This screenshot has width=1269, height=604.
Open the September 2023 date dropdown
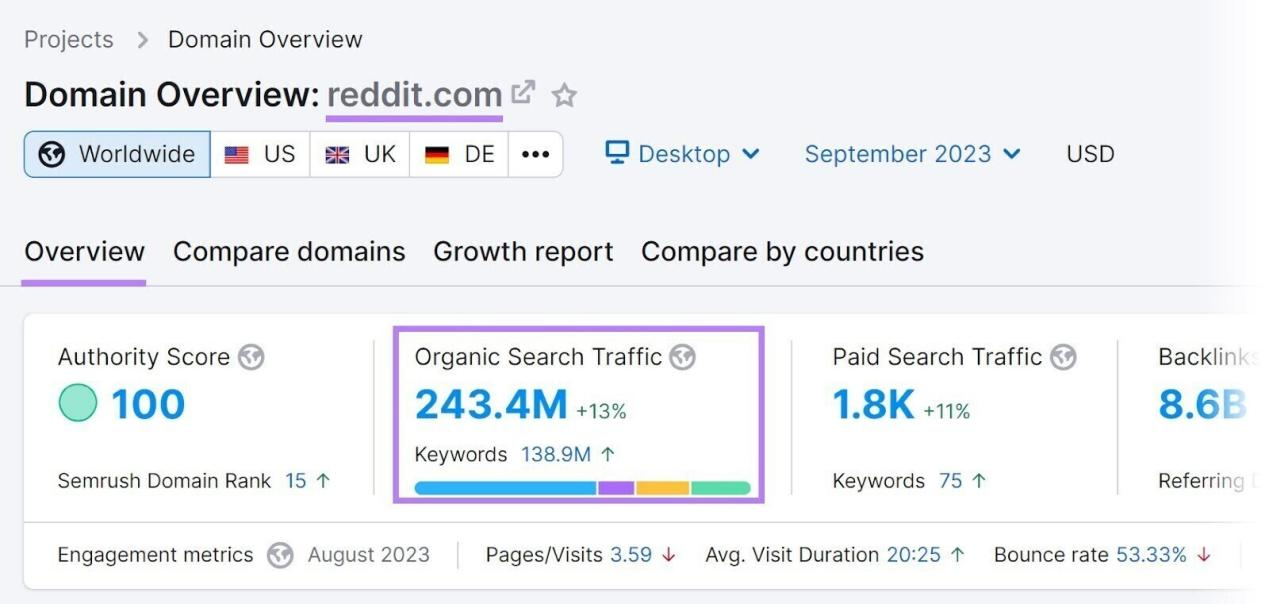[x=912, y=154]
